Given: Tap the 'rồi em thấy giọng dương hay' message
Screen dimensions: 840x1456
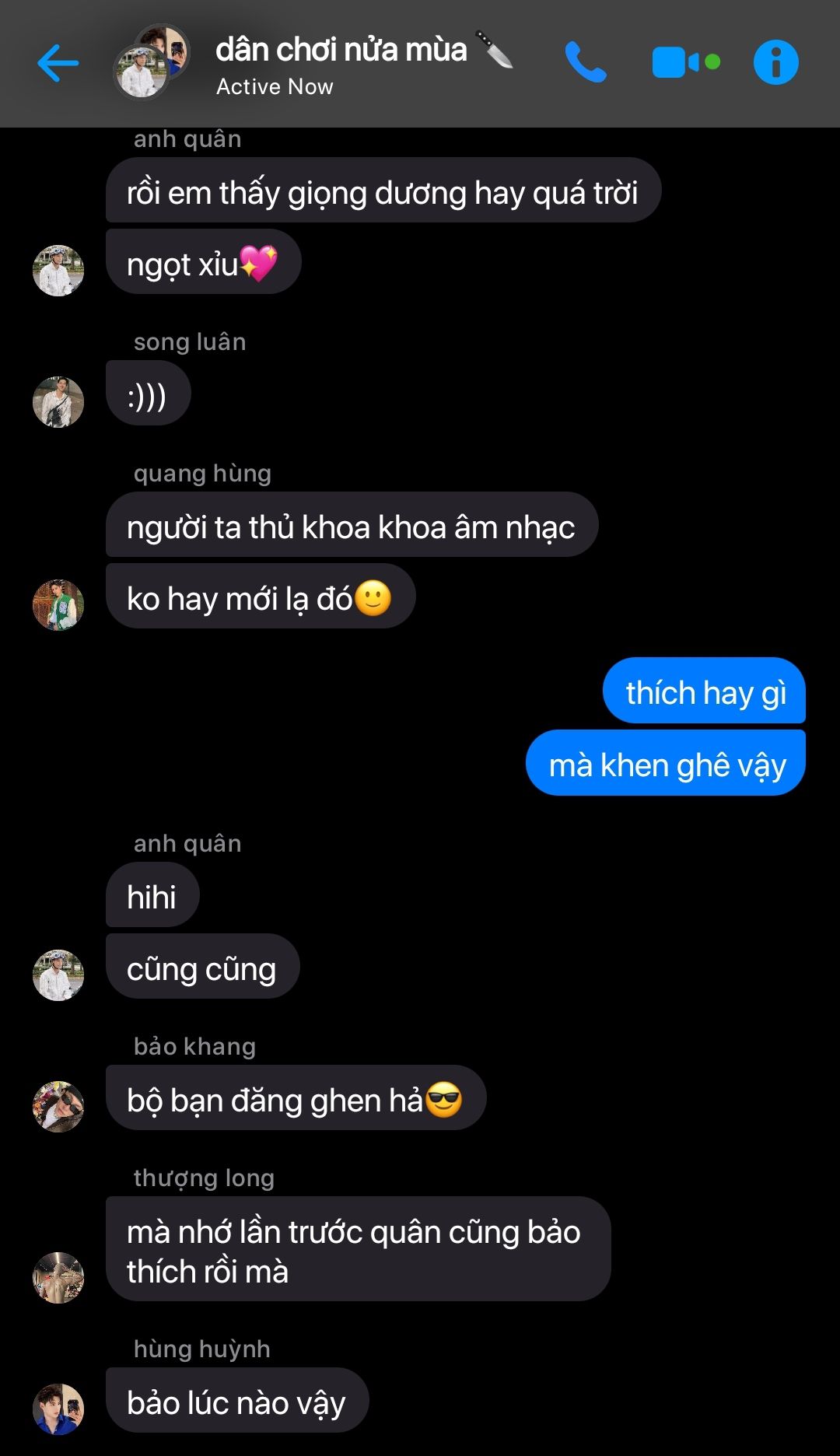Looking at the screenshot, I should [383, 191].
